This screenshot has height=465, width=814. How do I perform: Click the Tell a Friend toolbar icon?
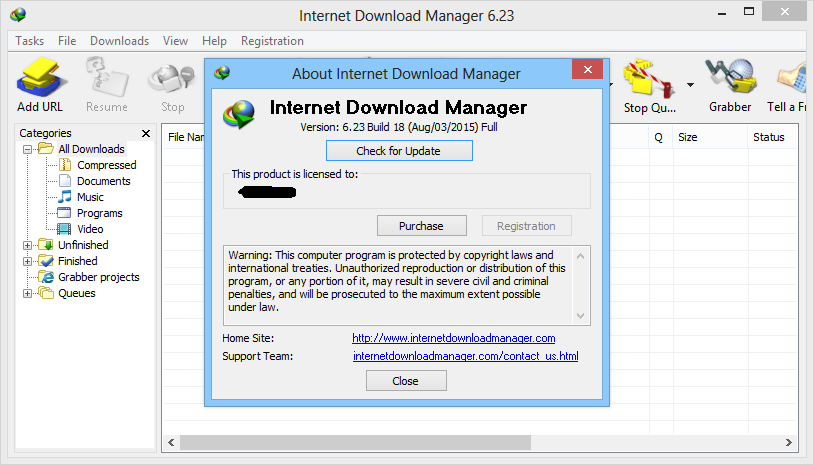(792, 79)
